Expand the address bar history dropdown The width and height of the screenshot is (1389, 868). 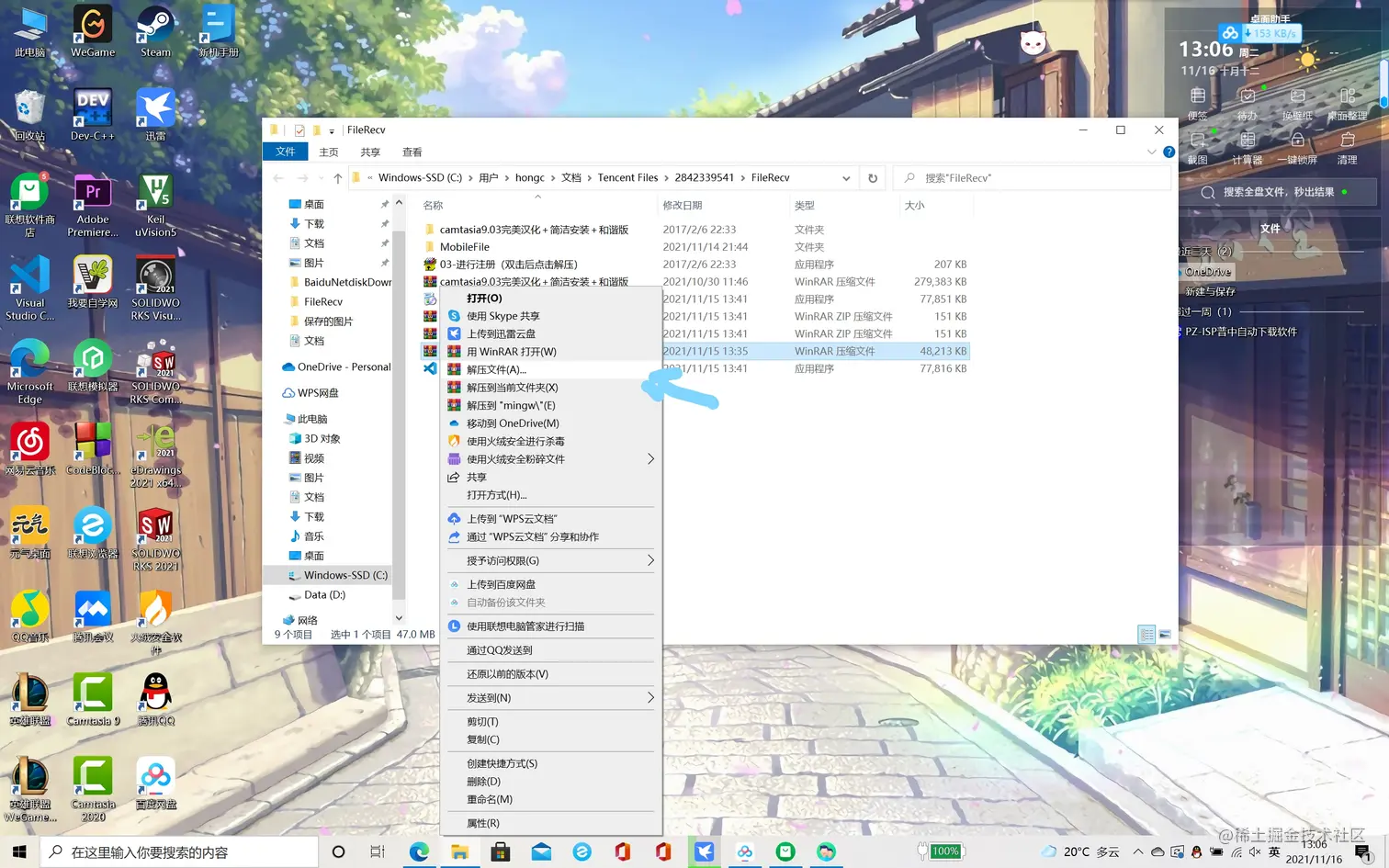click(846, 178)
